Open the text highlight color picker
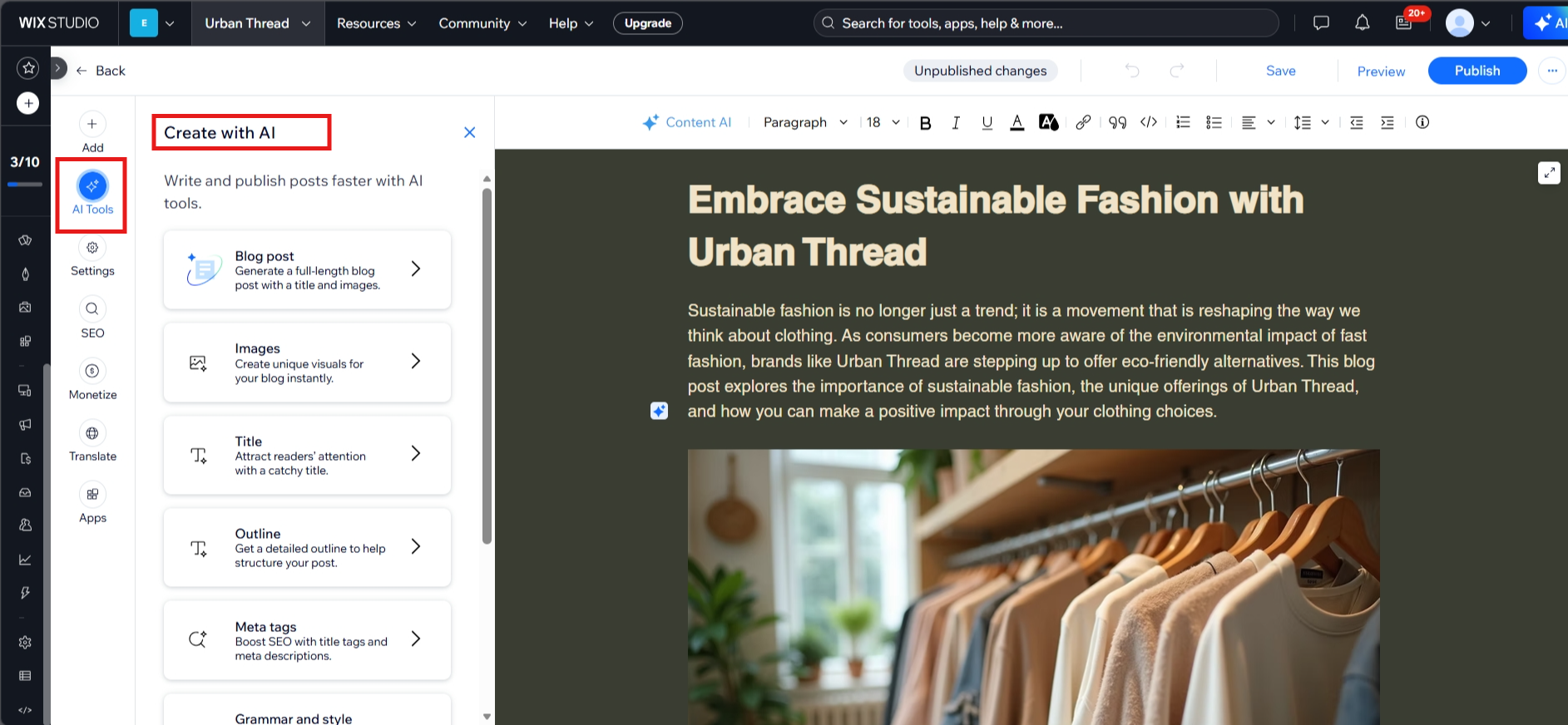 1048,123
